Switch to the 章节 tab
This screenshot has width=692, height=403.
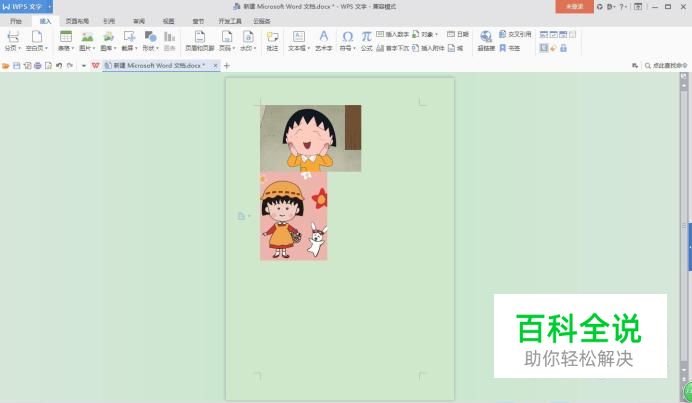coord(198,21)
